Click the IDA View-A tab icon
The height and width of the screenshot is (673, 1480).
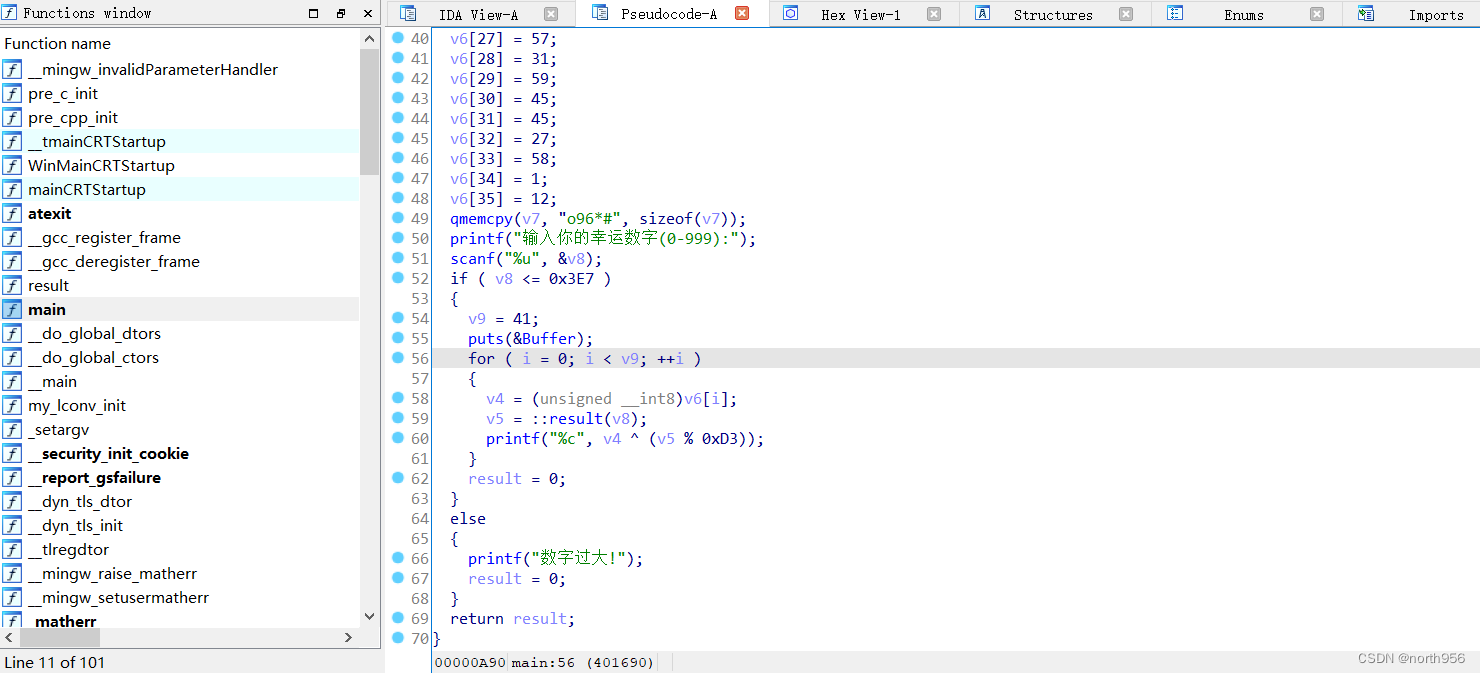pyautogui.click(x=407, y=13)
